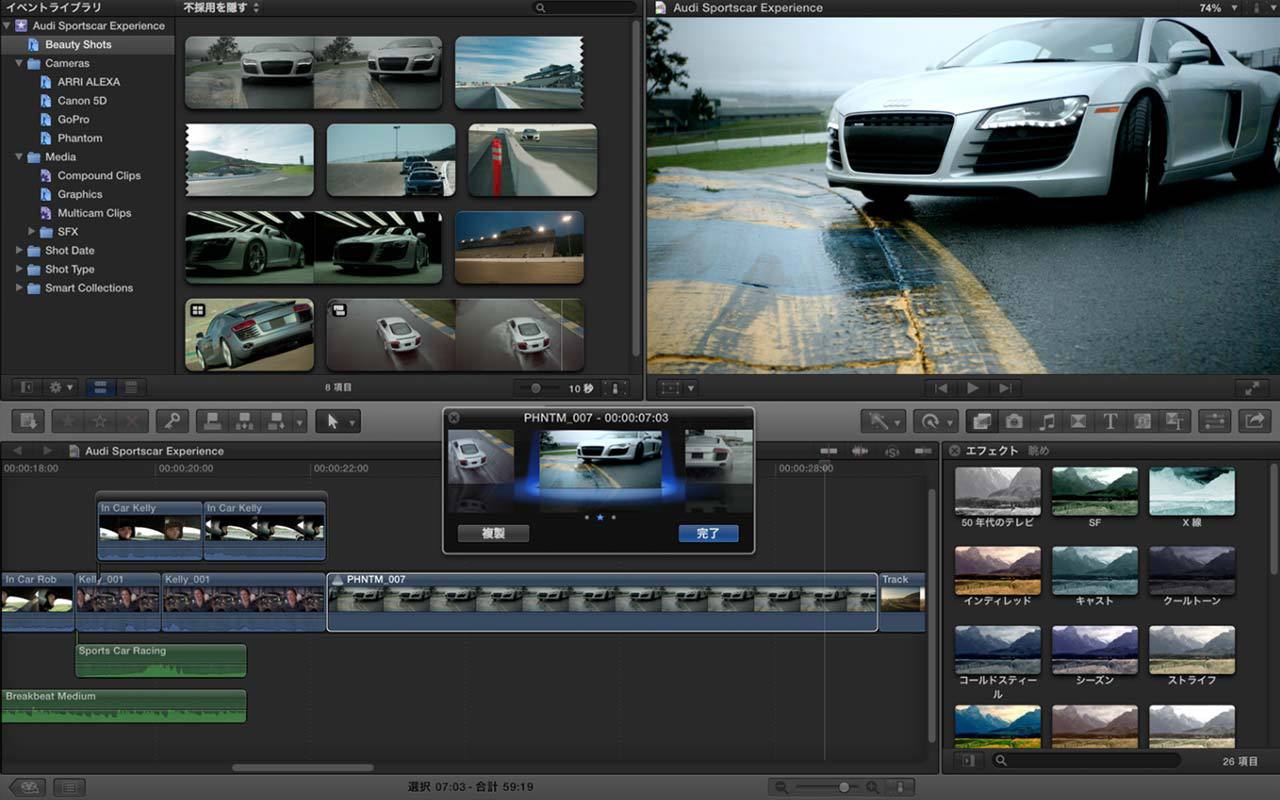Select Beauty Shots in the event library
The width and height of the screenshot is (1280, 800).
78,45
